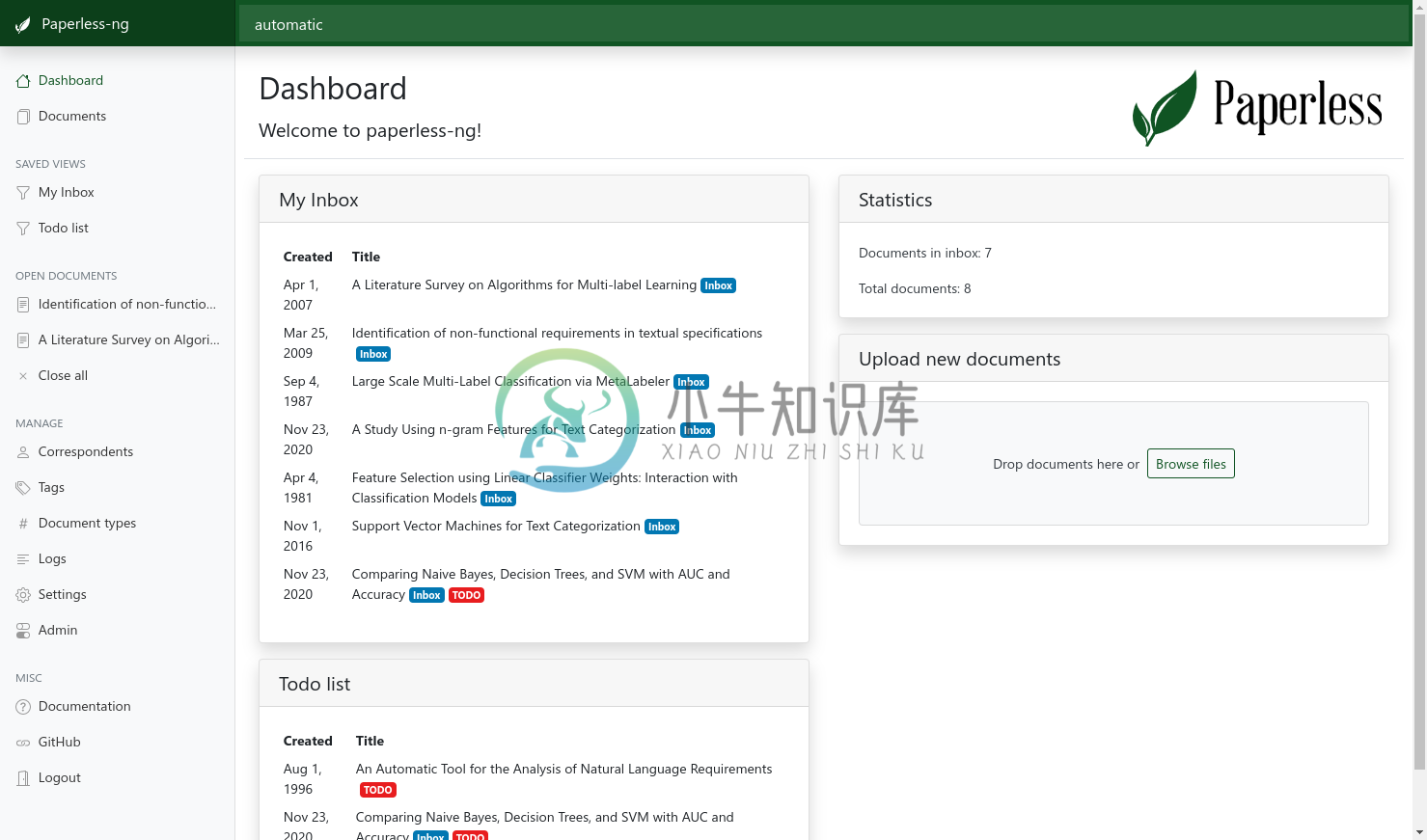This screenshot has width=1427, height=840.
Task: Click TODO tag on An Automatic Tool row
Action: (x=377, y=790)
